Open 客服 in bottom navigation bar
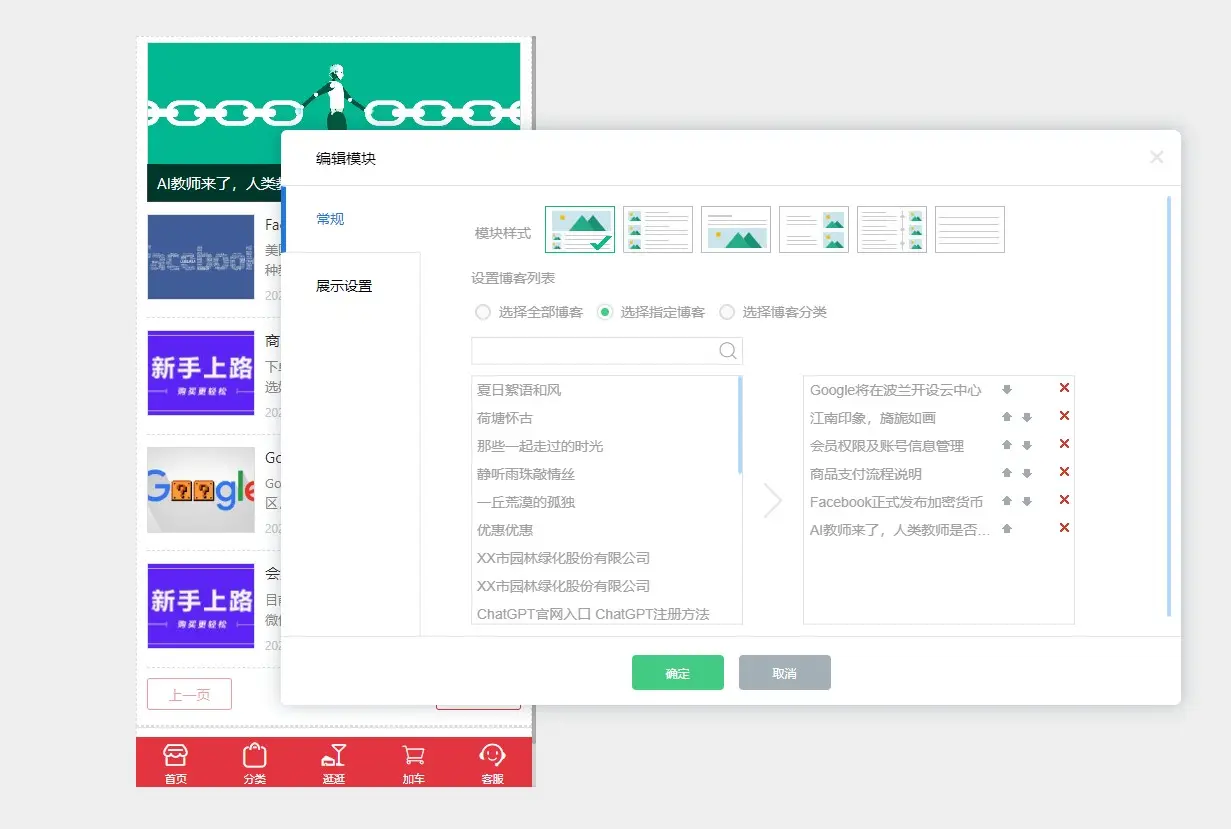 [492, 763]
